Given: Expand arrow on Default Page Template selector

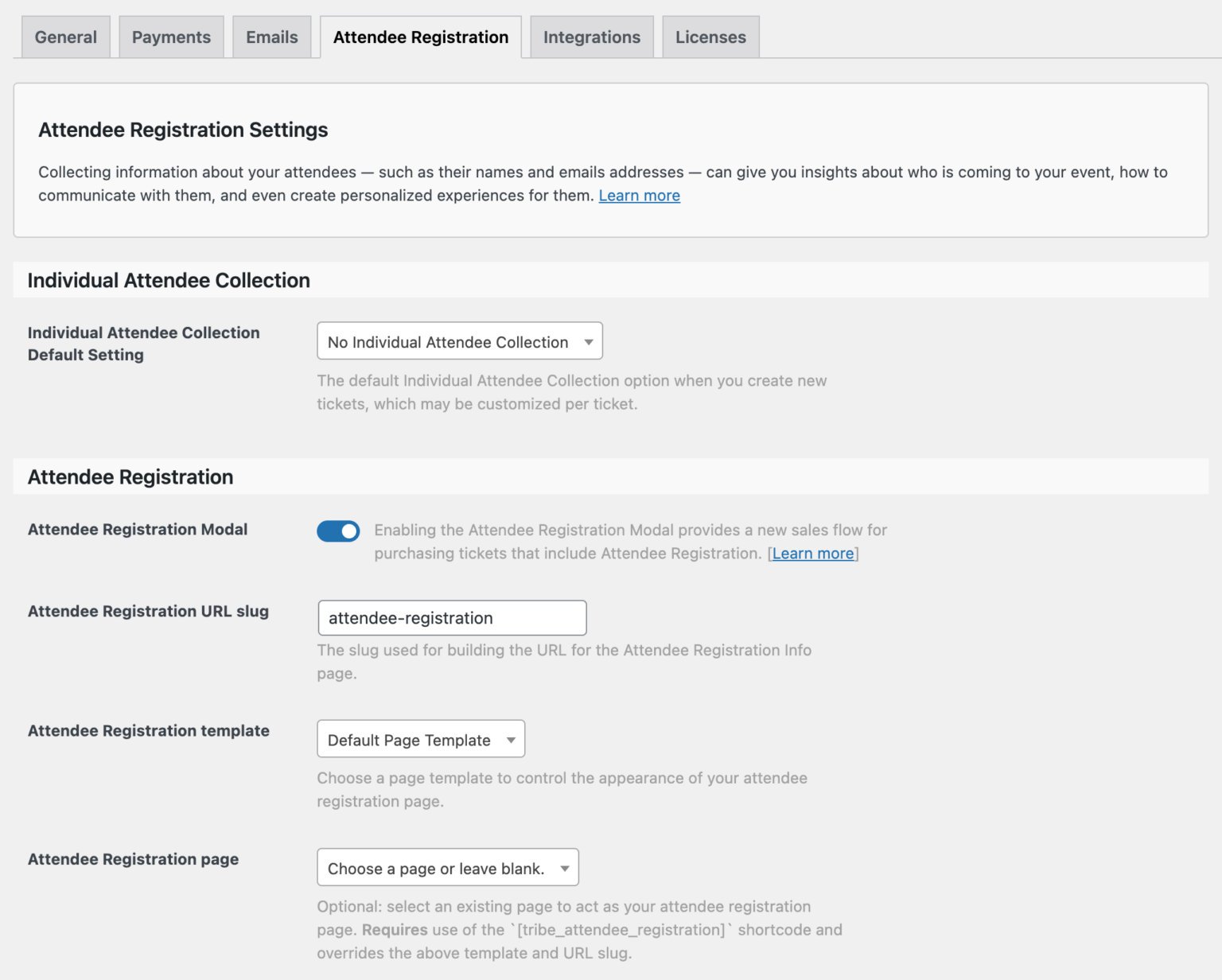Looking at the screenshot, I should (512, 739).
